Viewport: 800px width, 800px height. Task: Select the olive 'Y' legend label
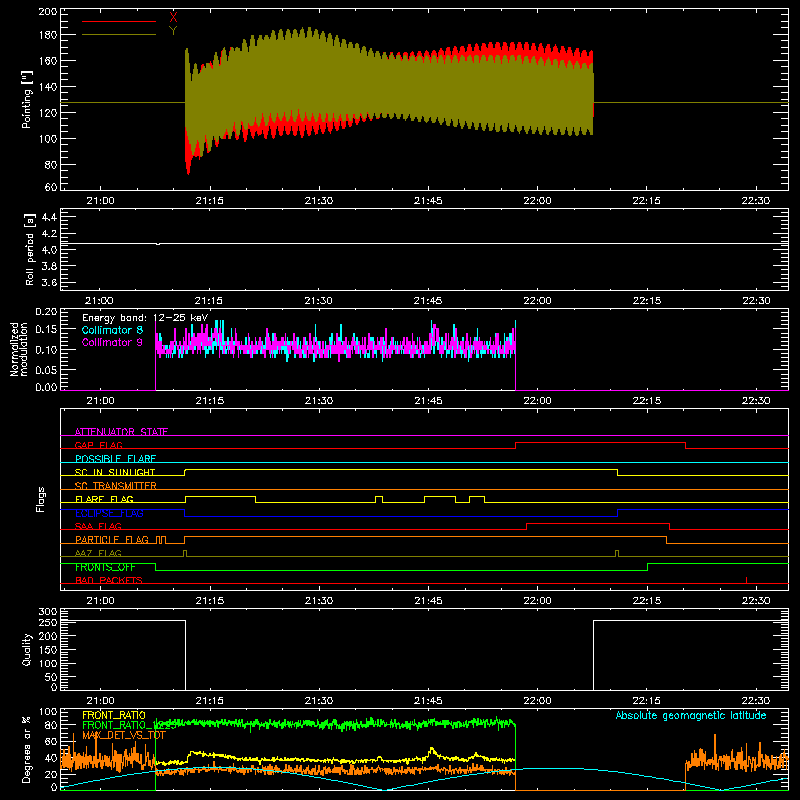point(173,31)
